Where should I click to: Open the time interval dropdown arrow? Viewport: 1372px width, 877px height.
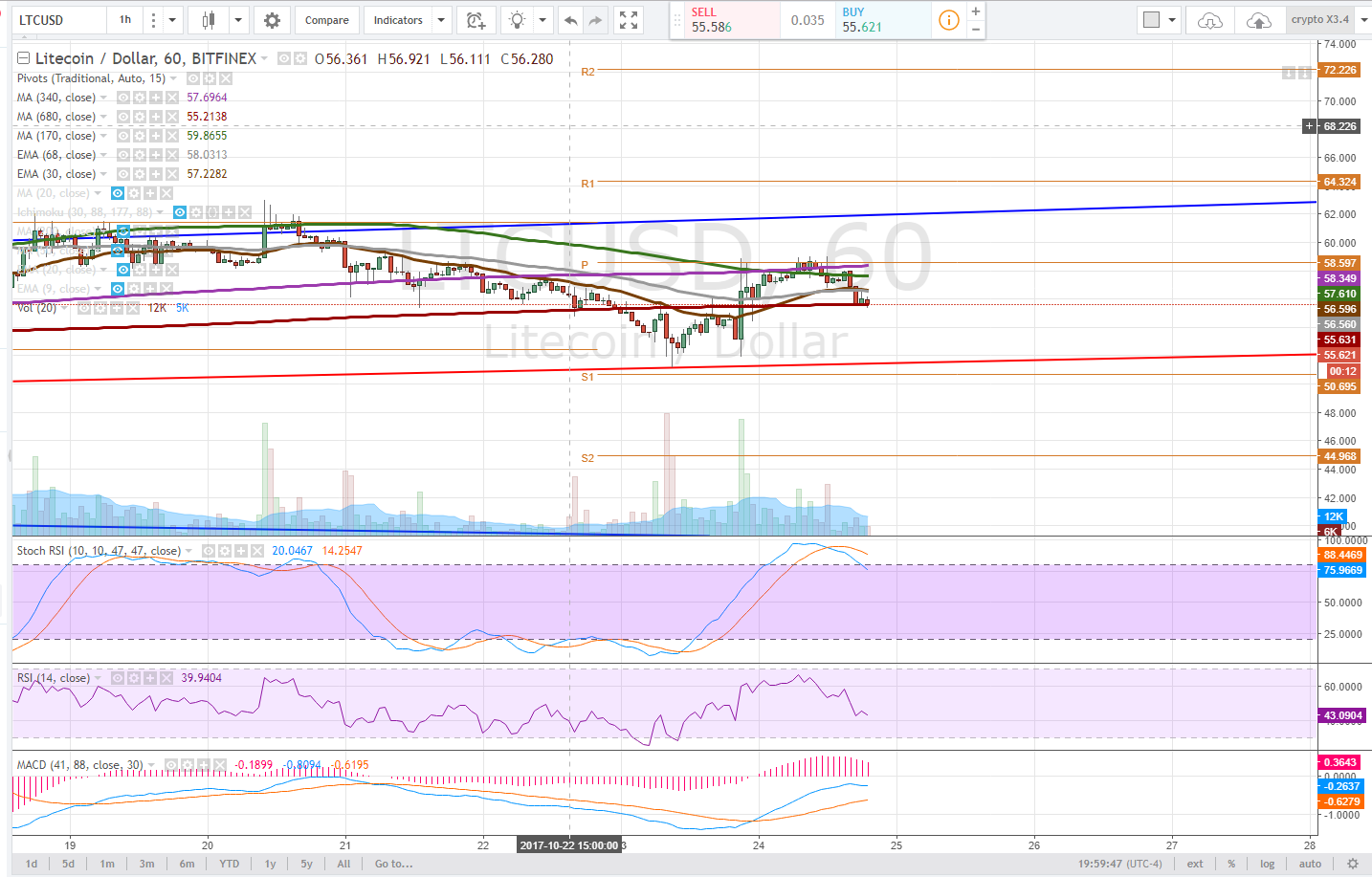172,20
